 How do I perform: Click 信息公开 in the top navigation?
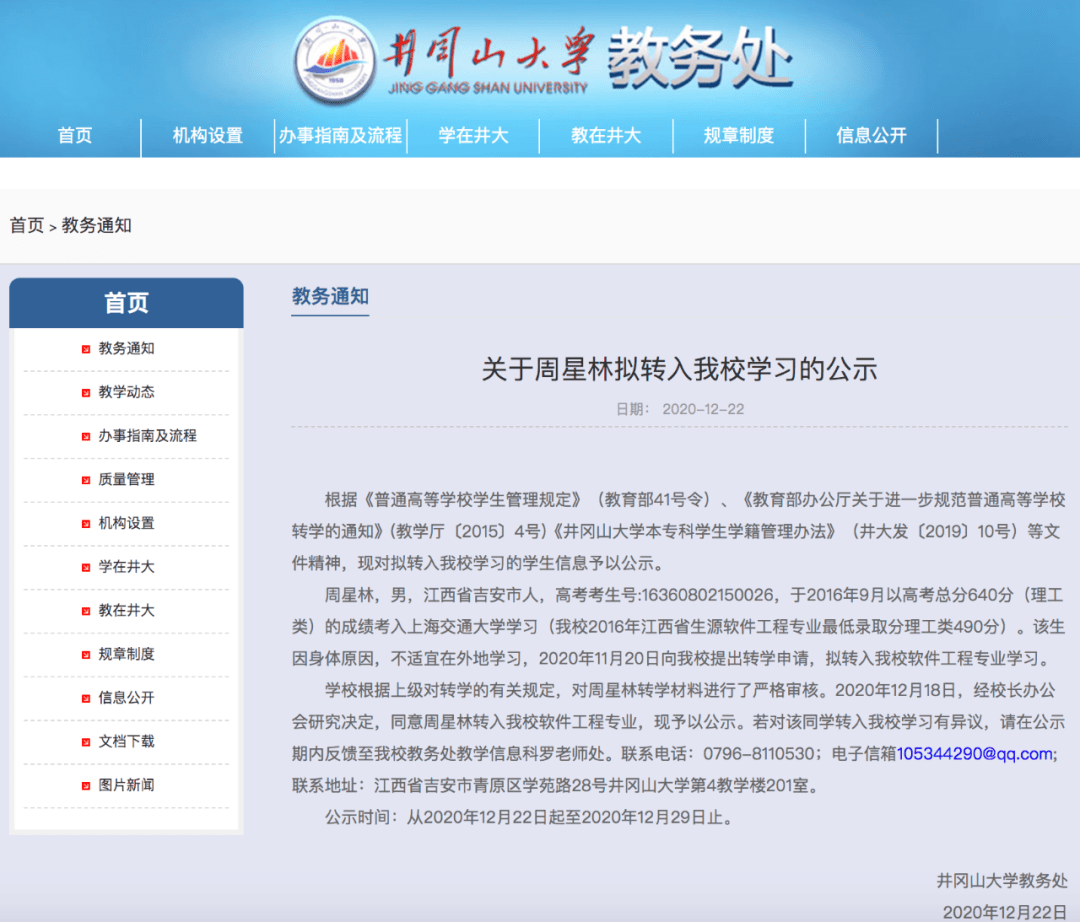coord(871,137)
